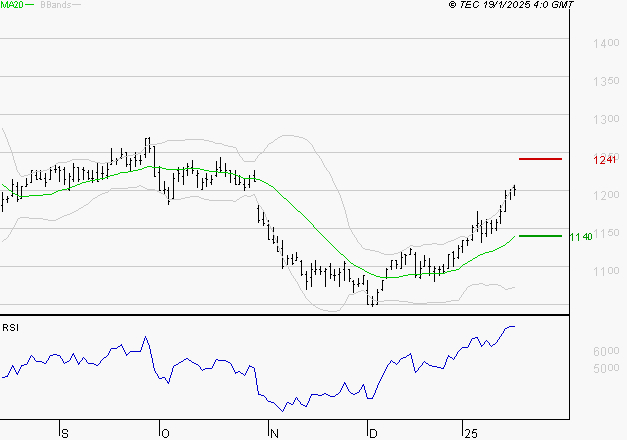The height and width of the screenshot is (440, 627).
Task: Click the D month marker on time axis
Action: tap(373, 433)
